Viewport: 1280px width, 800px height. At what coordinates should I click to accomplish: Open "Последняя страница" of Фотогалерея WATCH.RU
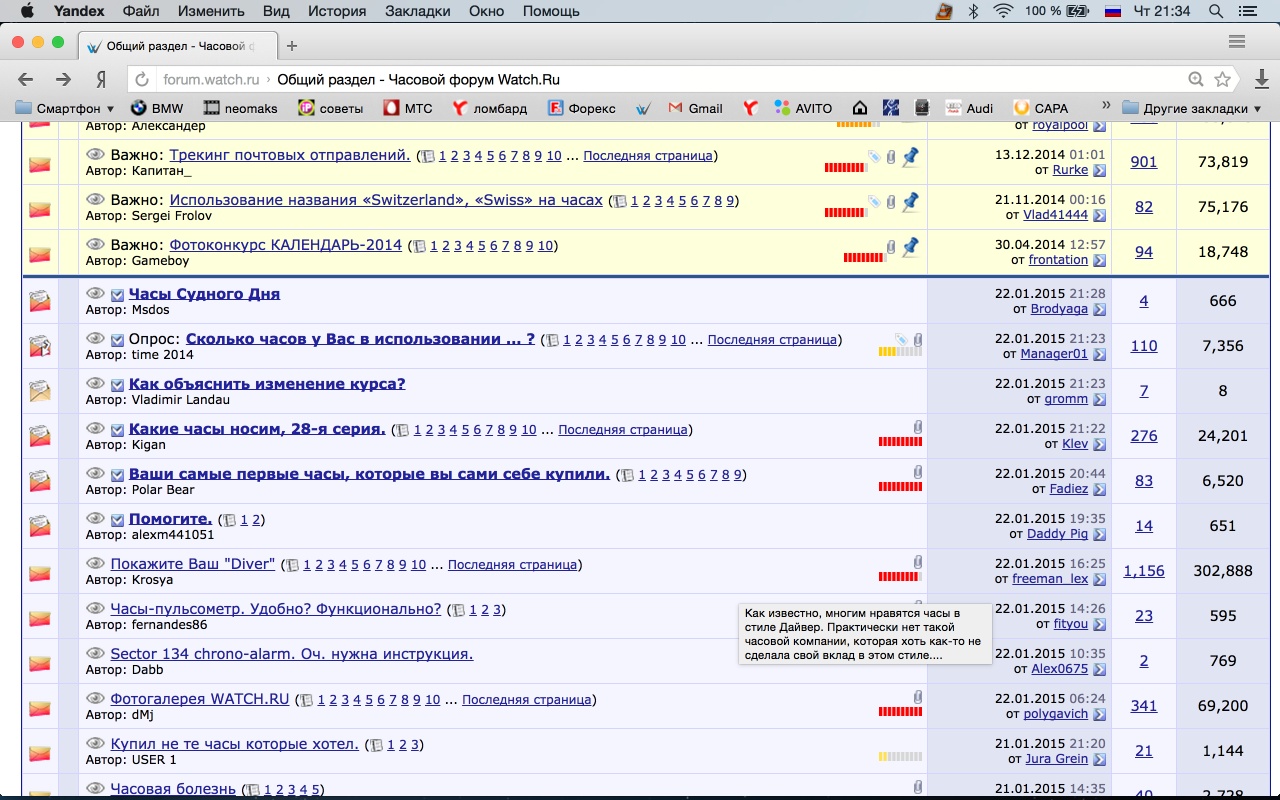[x=527, y=700]
